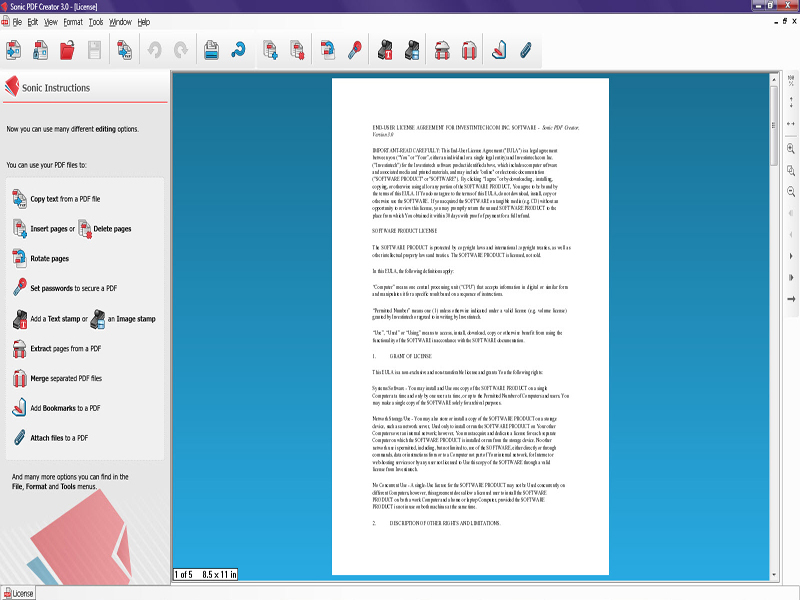This screenshot has width=800, height=600.
Task: Click the 'Extract pages from a PDF' link
Action: coord(66,348)
